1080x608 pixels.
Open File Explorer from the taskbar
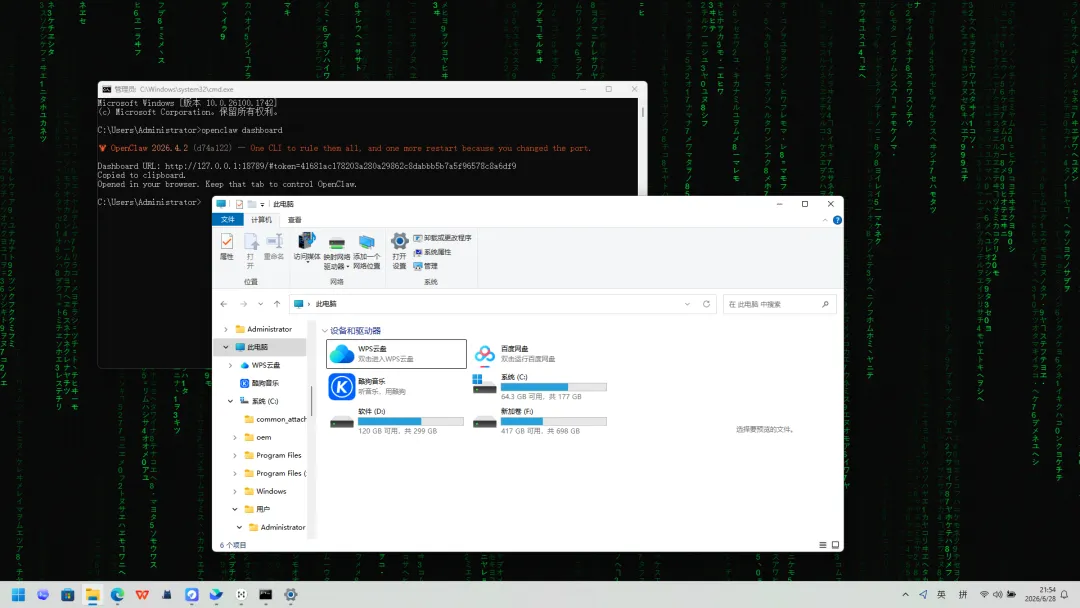pos(92,595)
